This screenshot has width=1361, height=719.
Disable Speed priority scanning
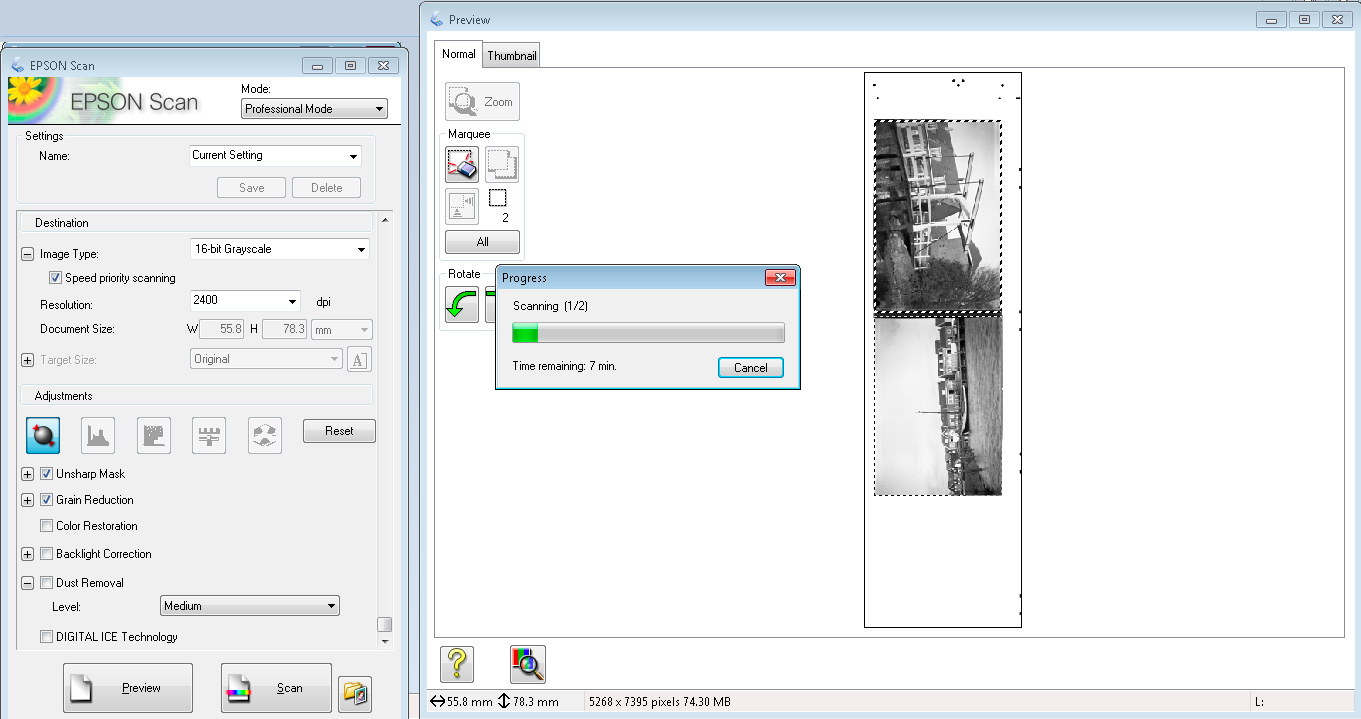[56, 278]
